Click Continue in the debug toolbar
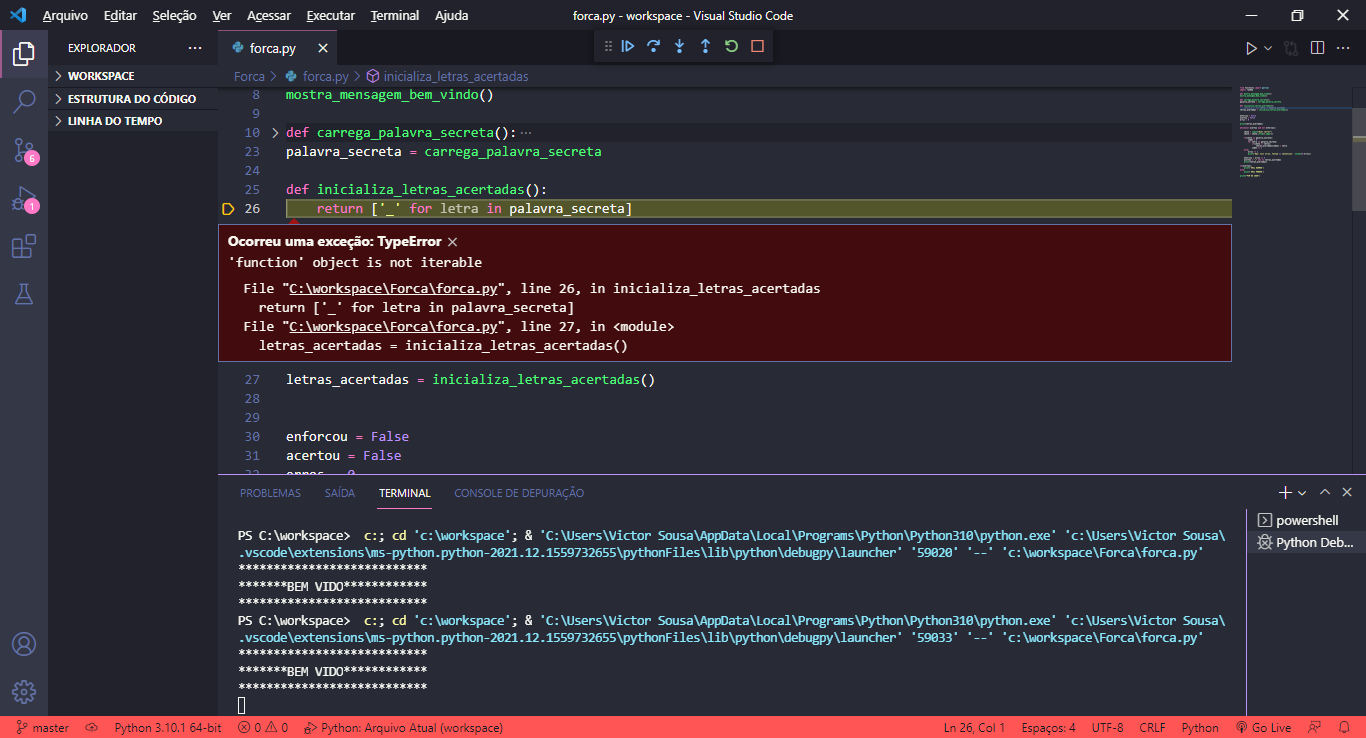 click(x=628, y=46)
